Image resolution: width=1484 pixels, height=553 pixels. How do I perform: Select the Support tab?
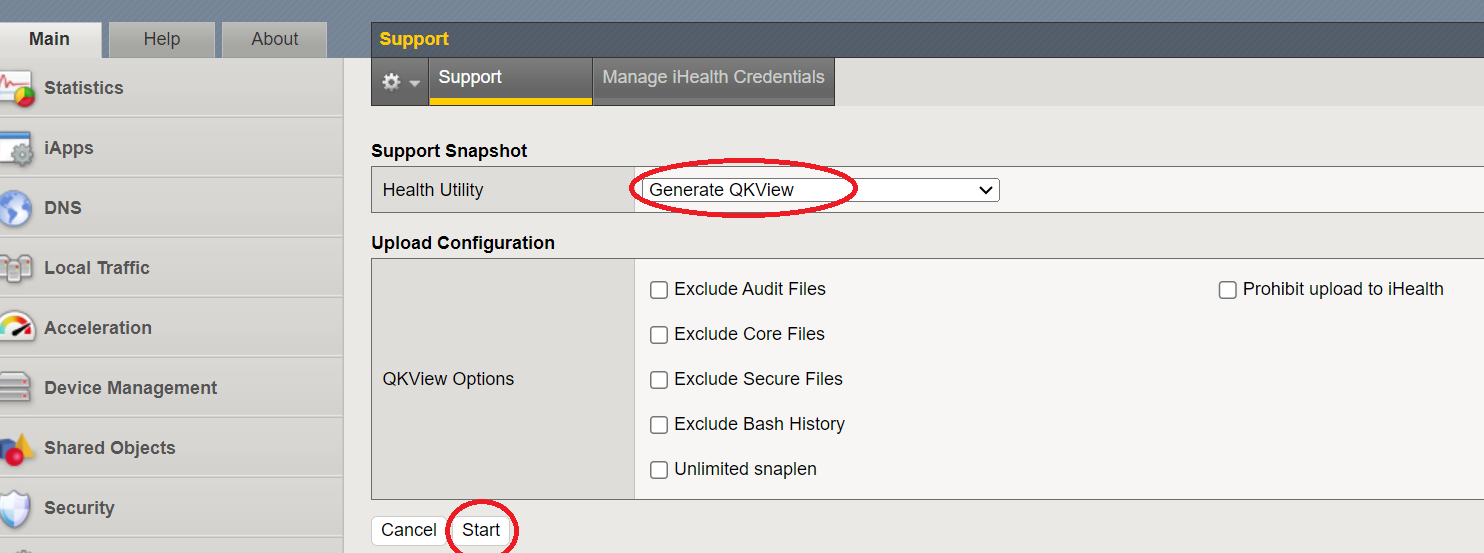pyautogui.click(x=510, y=81)
